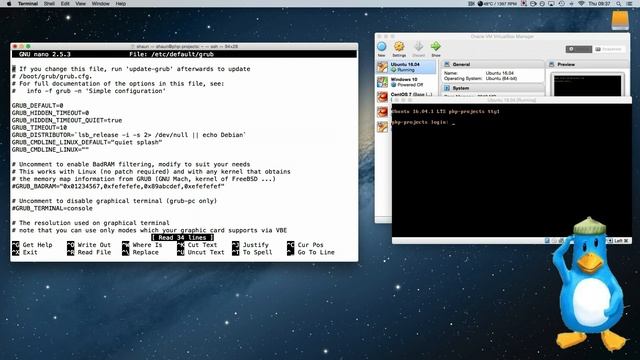Open the Help menu
The height and width of the screenshot is (360, 640).
click(121, 4)
